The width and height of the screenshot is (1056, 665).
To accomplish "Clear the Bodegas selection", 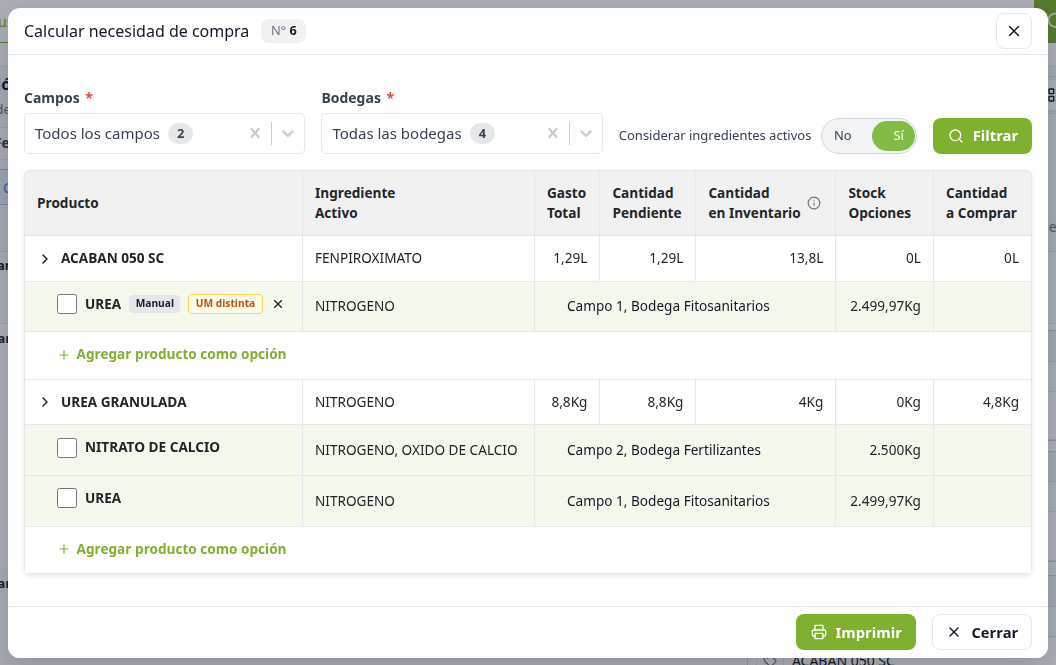I will point(552,133).
